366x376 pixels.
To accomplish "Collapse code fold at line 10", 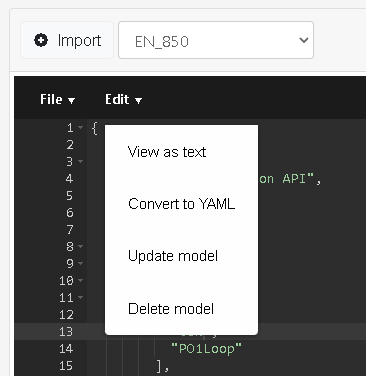I will tap(81, 280).
